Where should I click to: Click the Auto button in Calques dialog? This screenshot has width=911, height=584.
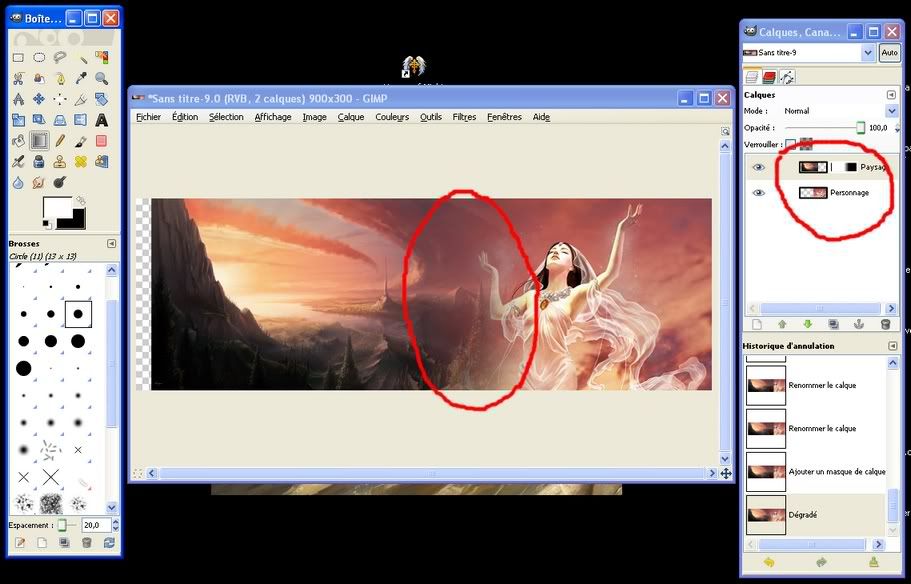click(x=889, y=53)
